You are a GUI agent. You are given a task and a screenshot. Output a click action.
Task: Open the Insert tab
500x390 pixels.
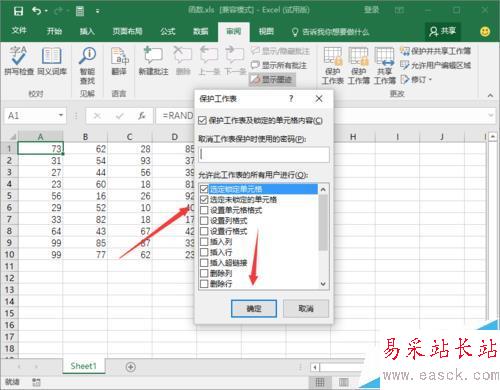coord(87,31)
